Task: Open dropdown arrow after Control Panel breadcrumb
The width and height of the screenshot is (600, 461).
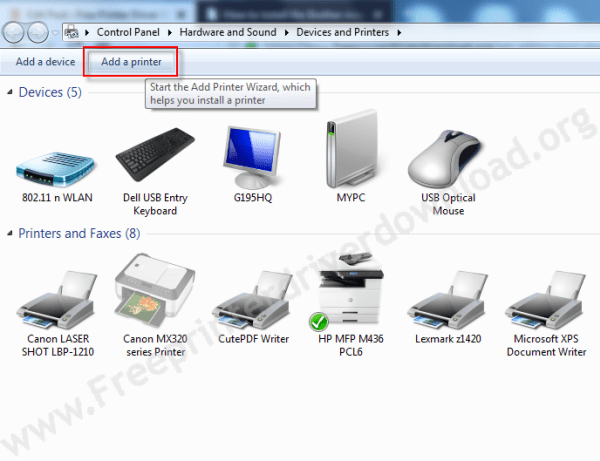Action: point(170,33)
